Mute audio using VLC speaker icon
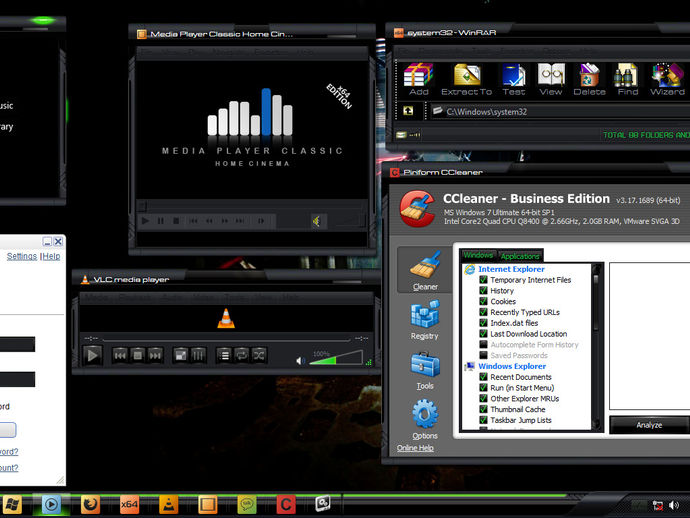 (x=300, y=361)
